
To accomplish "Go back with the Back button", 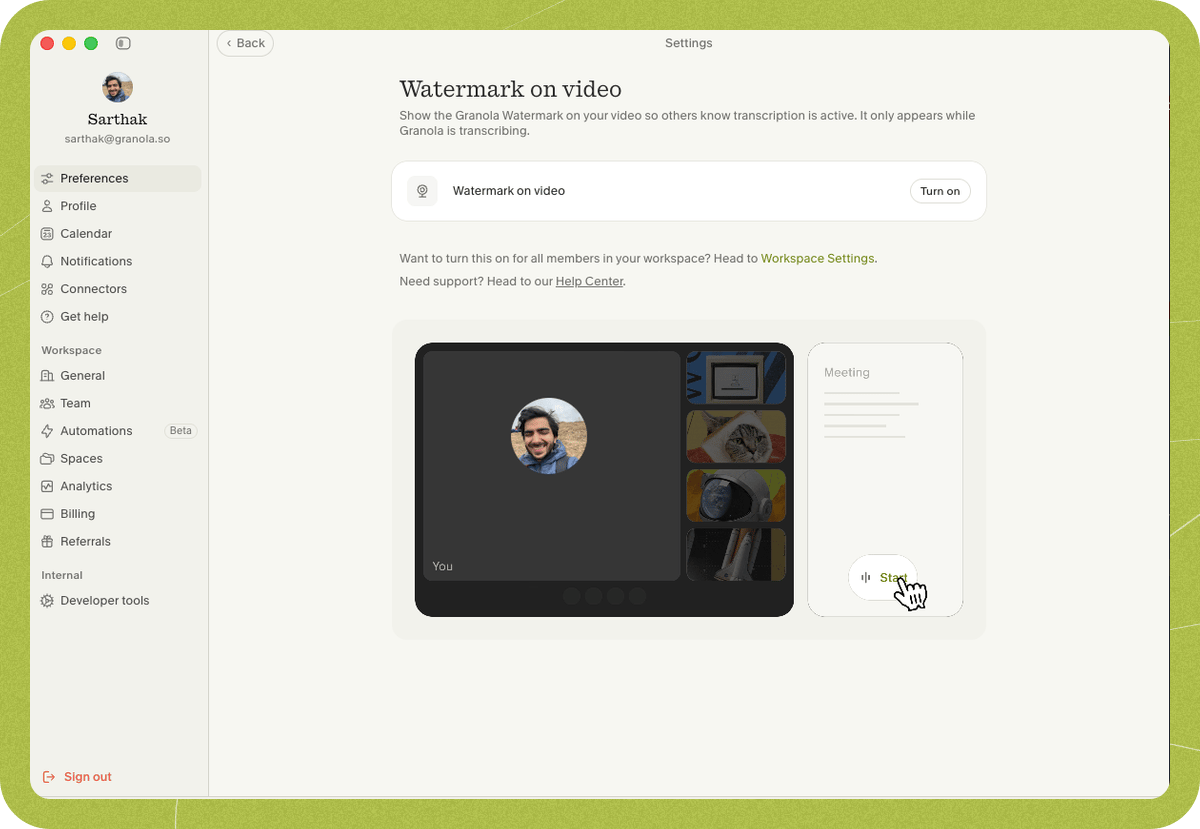I will (x=245, y=43).
